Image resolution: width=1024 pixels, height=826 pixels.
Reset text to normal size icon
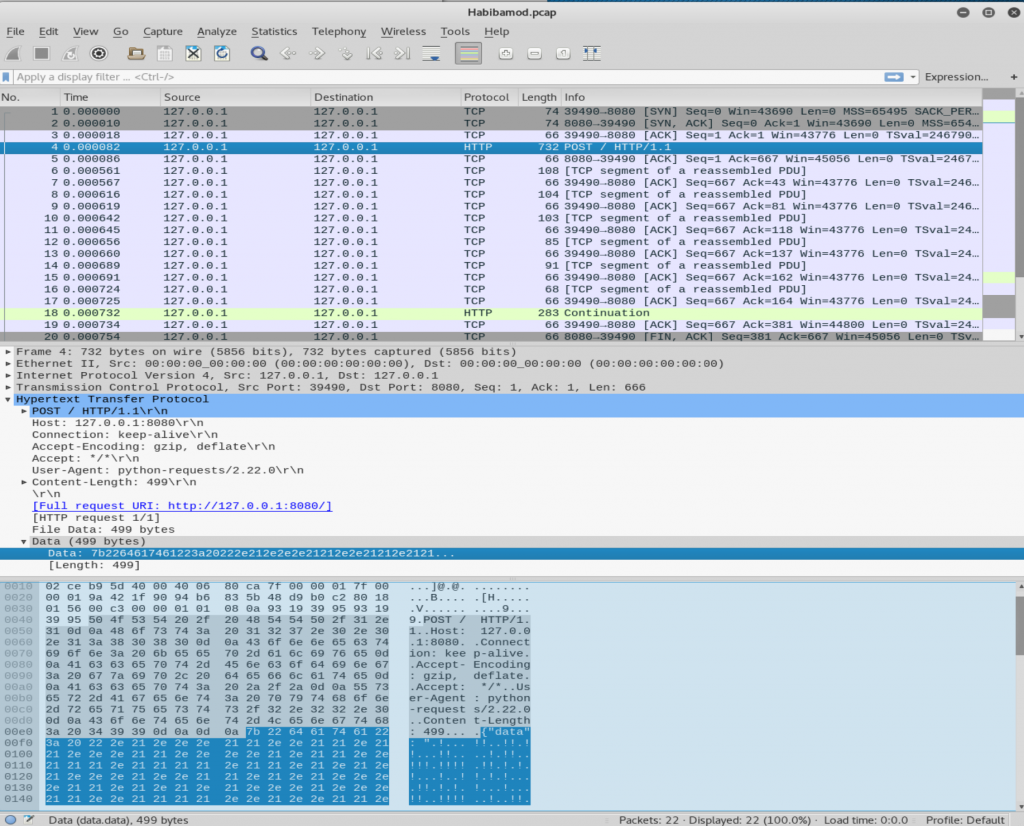563,54
